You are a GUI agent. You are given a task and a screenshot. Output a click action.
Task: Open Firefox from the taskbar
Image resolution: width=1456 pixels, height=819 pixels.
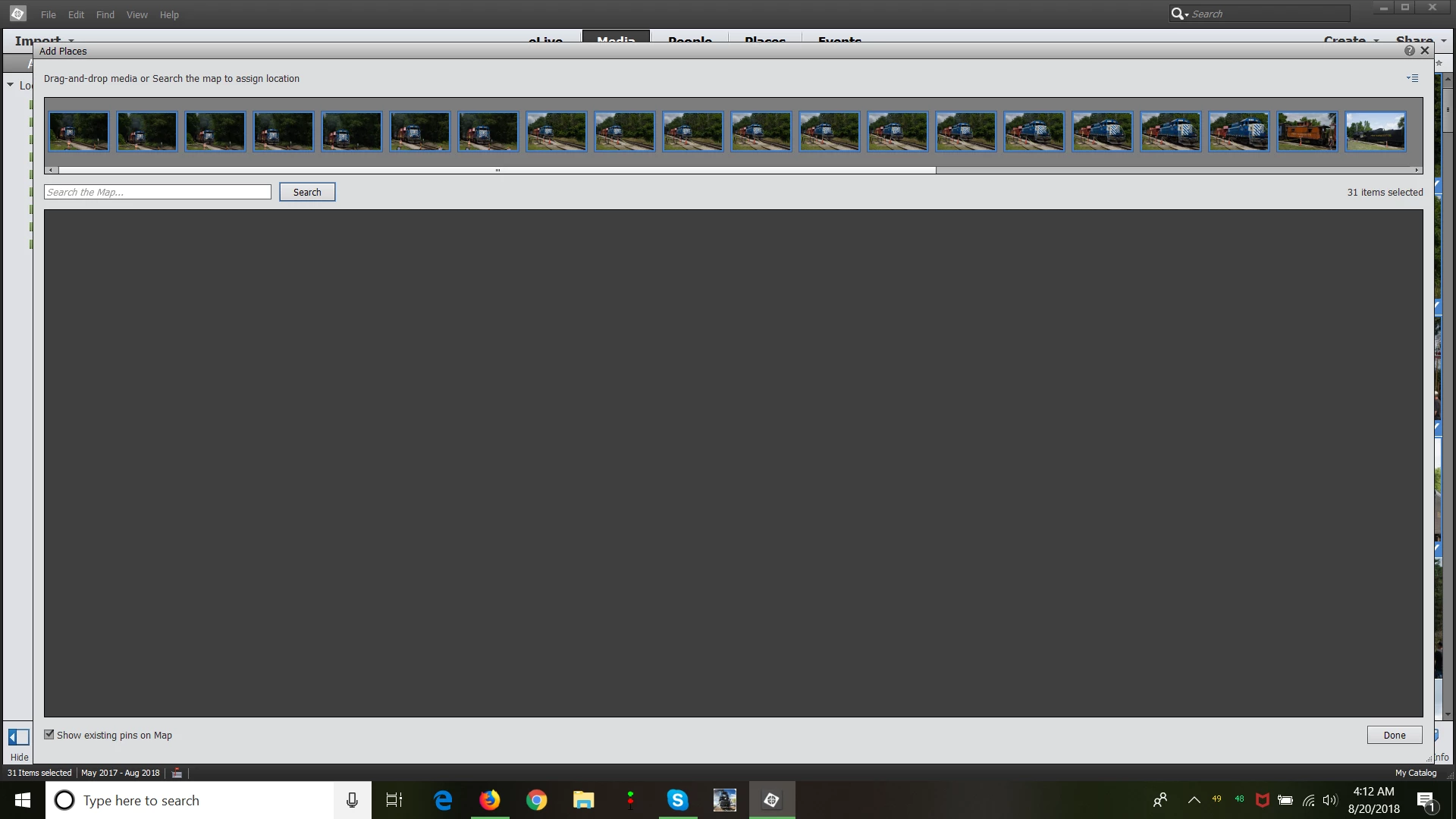(490, 800)
